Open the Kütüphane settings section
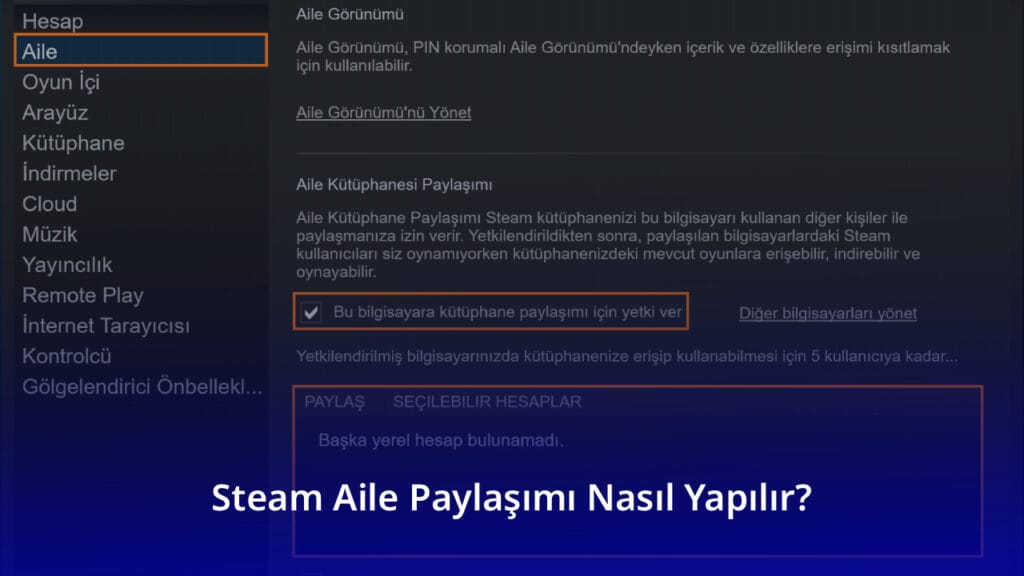The height and width of the screenshot is (576, 1024). 73,143
